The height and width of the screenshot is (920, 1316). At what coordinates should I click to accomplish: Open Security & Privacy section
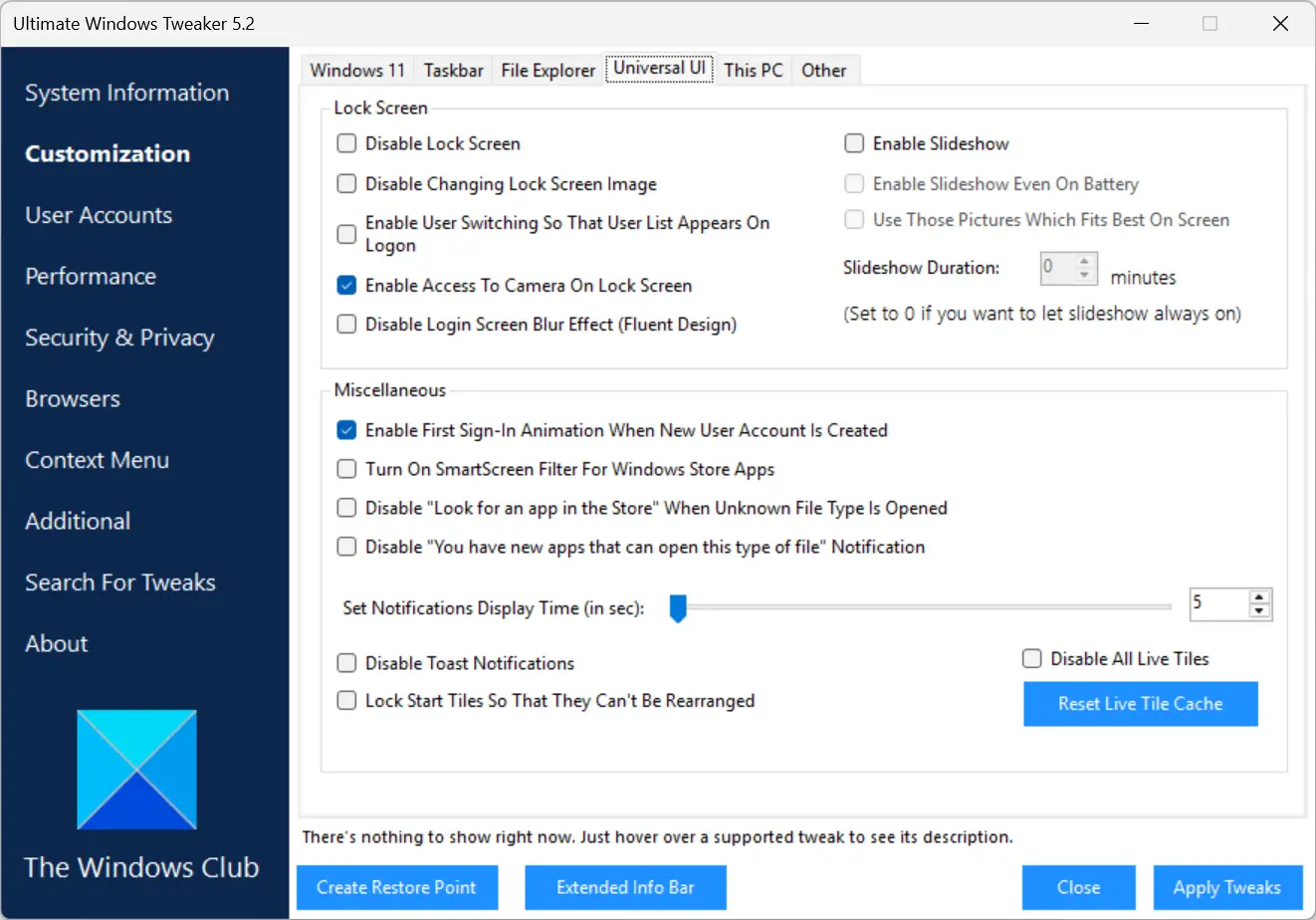[x=119, y=338]
